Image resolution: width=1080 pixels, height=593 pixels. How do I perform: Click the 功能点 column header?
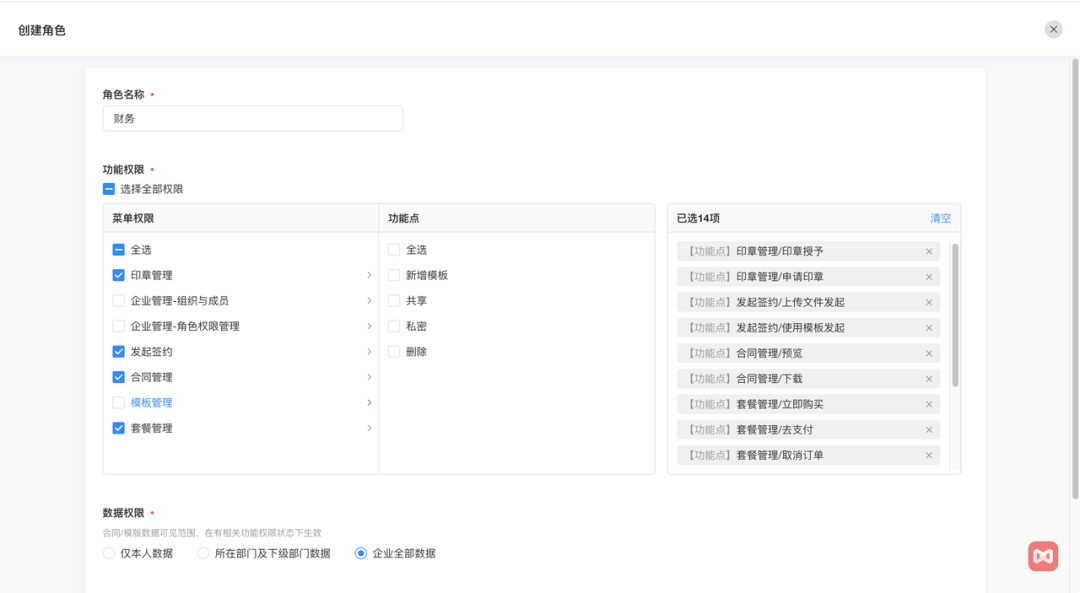[404, 218]
